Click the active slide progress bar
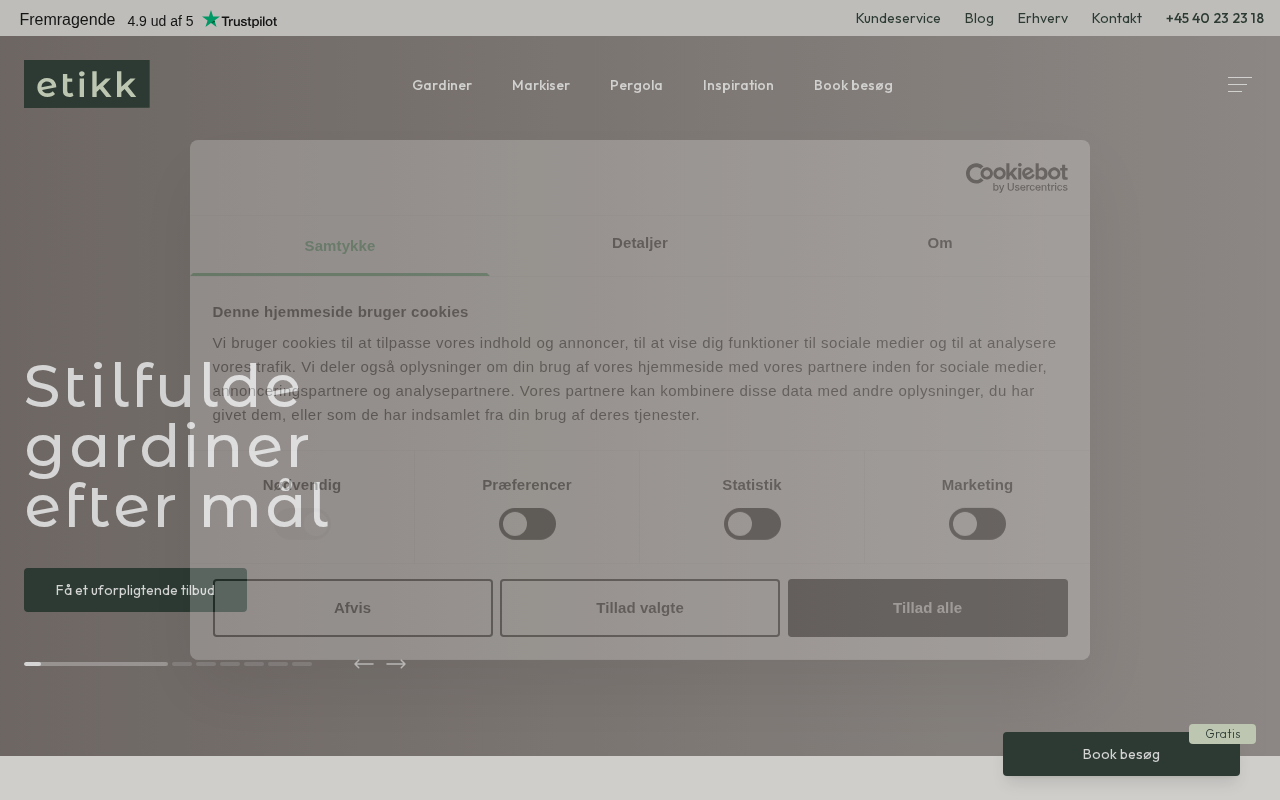This screenshot has height=800, width=1280. (96, 664)
